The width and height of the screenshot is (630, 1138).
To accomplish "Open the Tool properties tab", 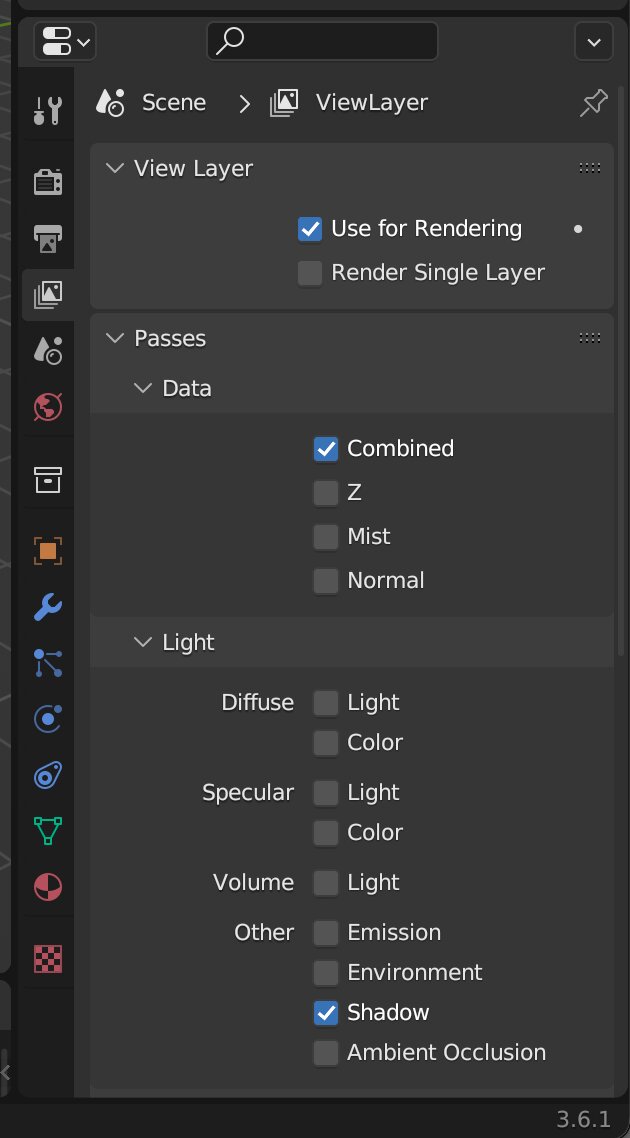I will [x=48, y=110].
